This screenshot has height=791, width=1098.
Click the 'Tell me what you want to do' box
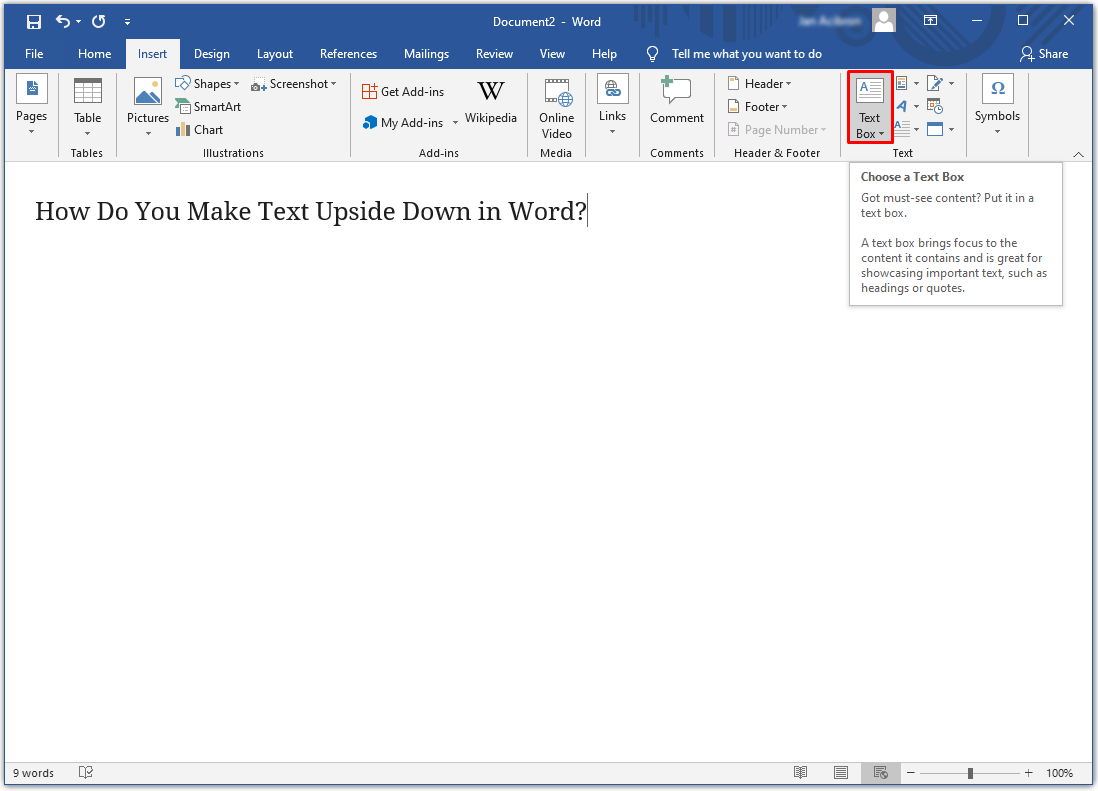(746, 54)
